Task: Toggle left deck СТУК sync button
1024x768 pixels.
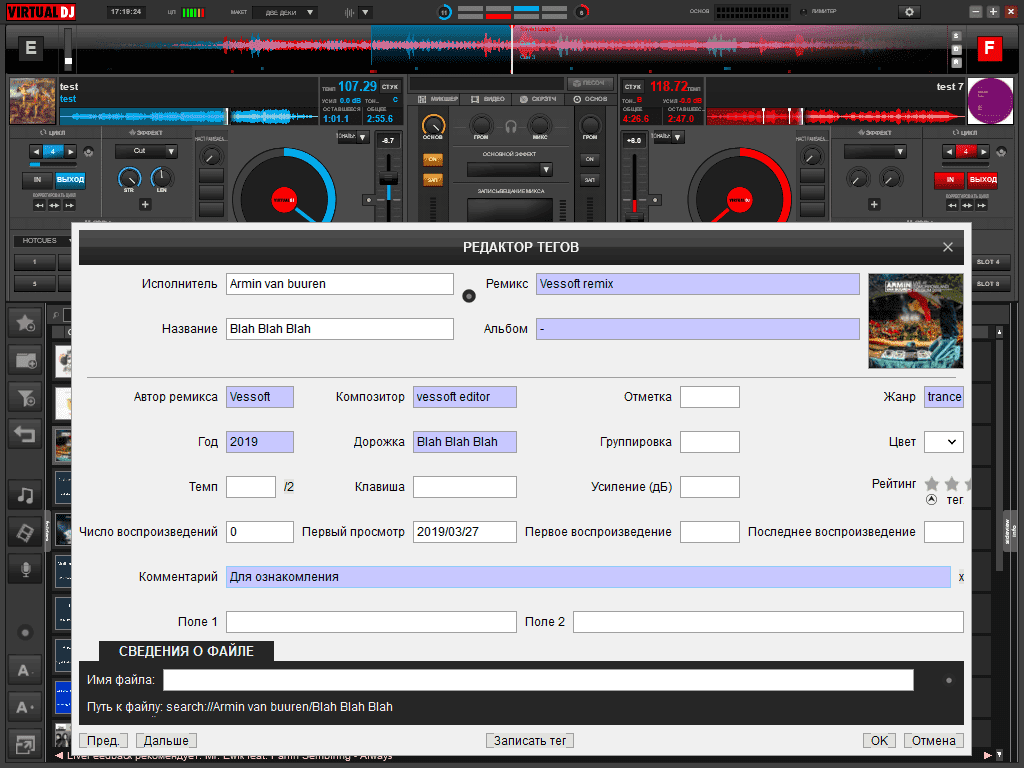Action: pyautogui.click(x=390, y=87)
